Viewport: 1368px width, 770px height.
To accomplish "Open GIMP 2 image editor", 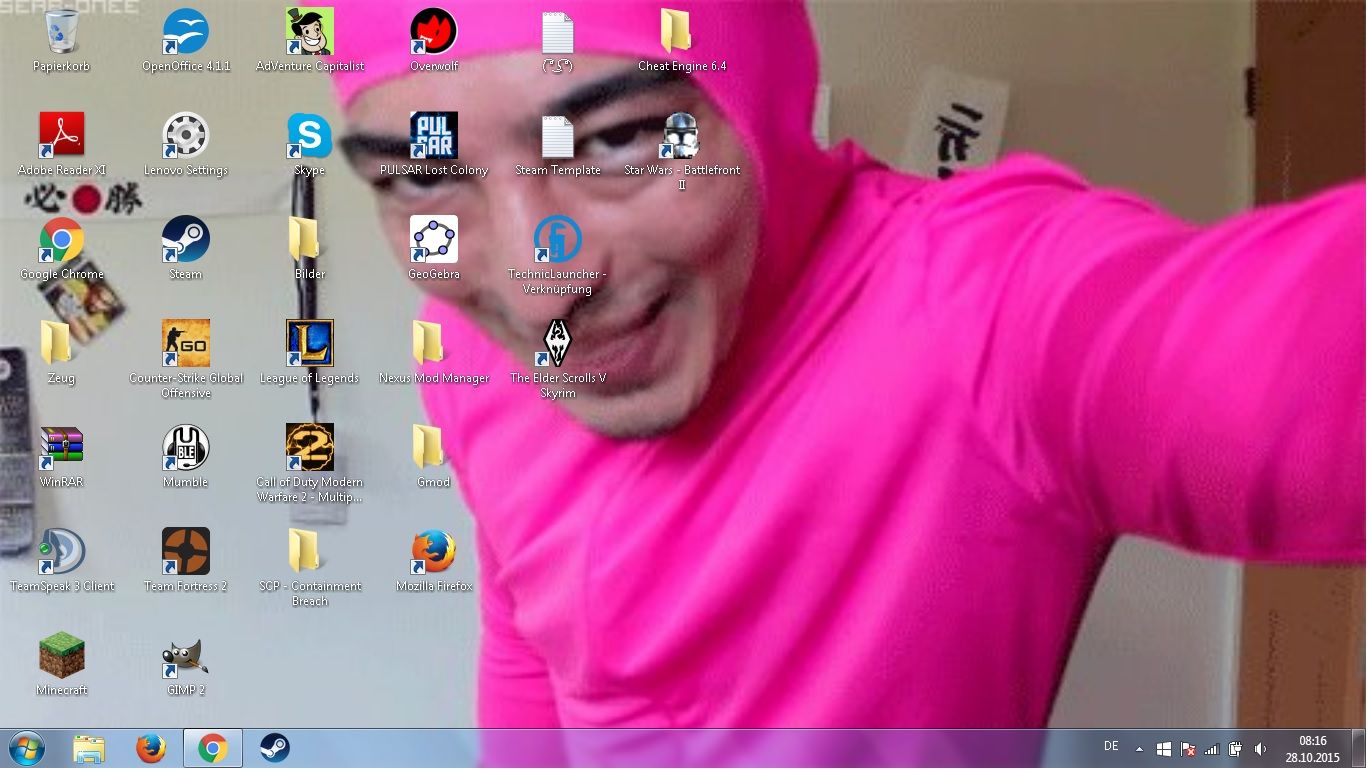I will point(185,657).
